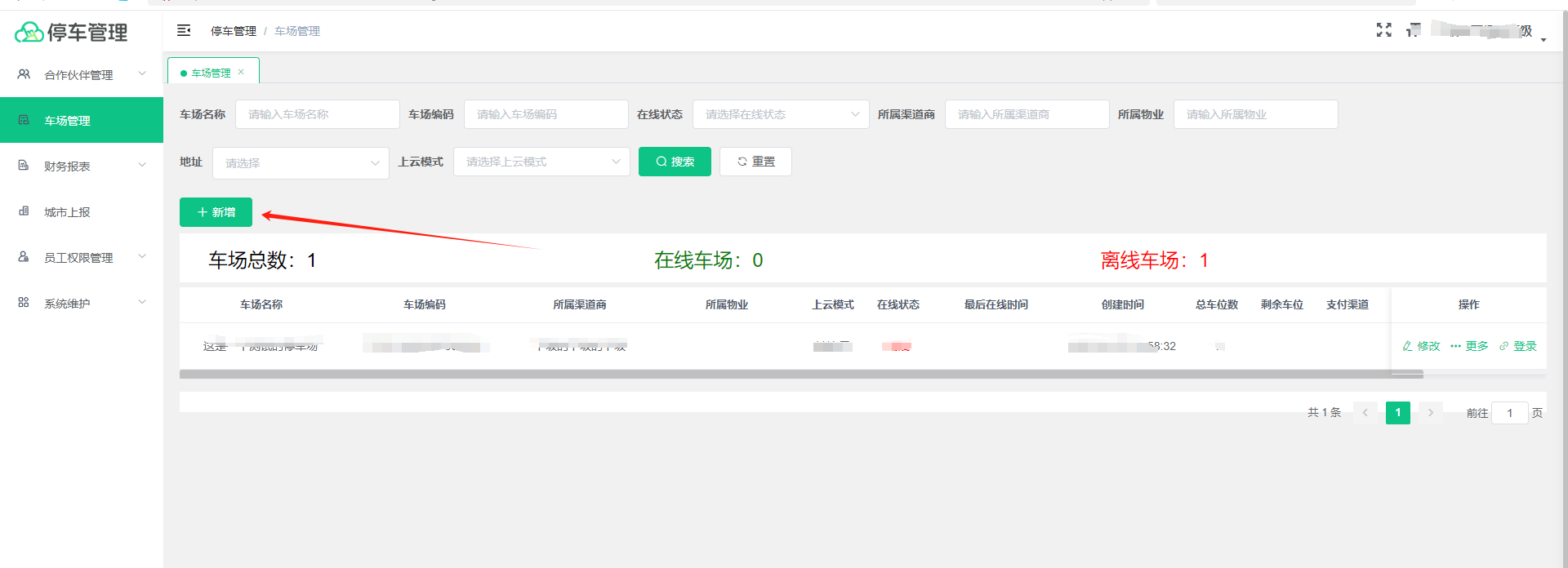This screenshot has height=568, width=1568.
Task: Click the pencil icon beside 修改
Action: tap(1407, 346)
